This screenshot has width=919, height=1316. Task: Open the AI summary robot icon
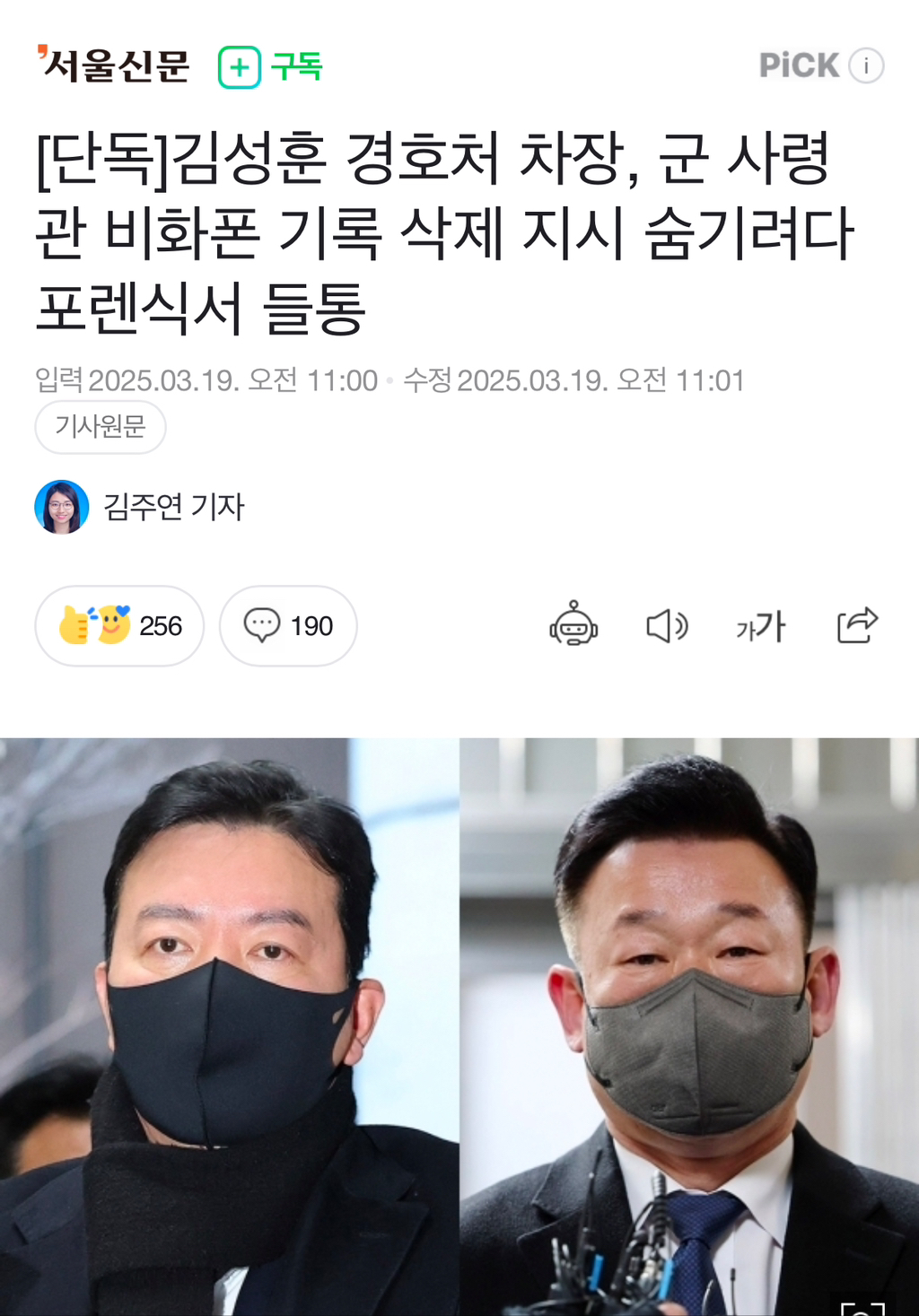[x=573, y=624]
